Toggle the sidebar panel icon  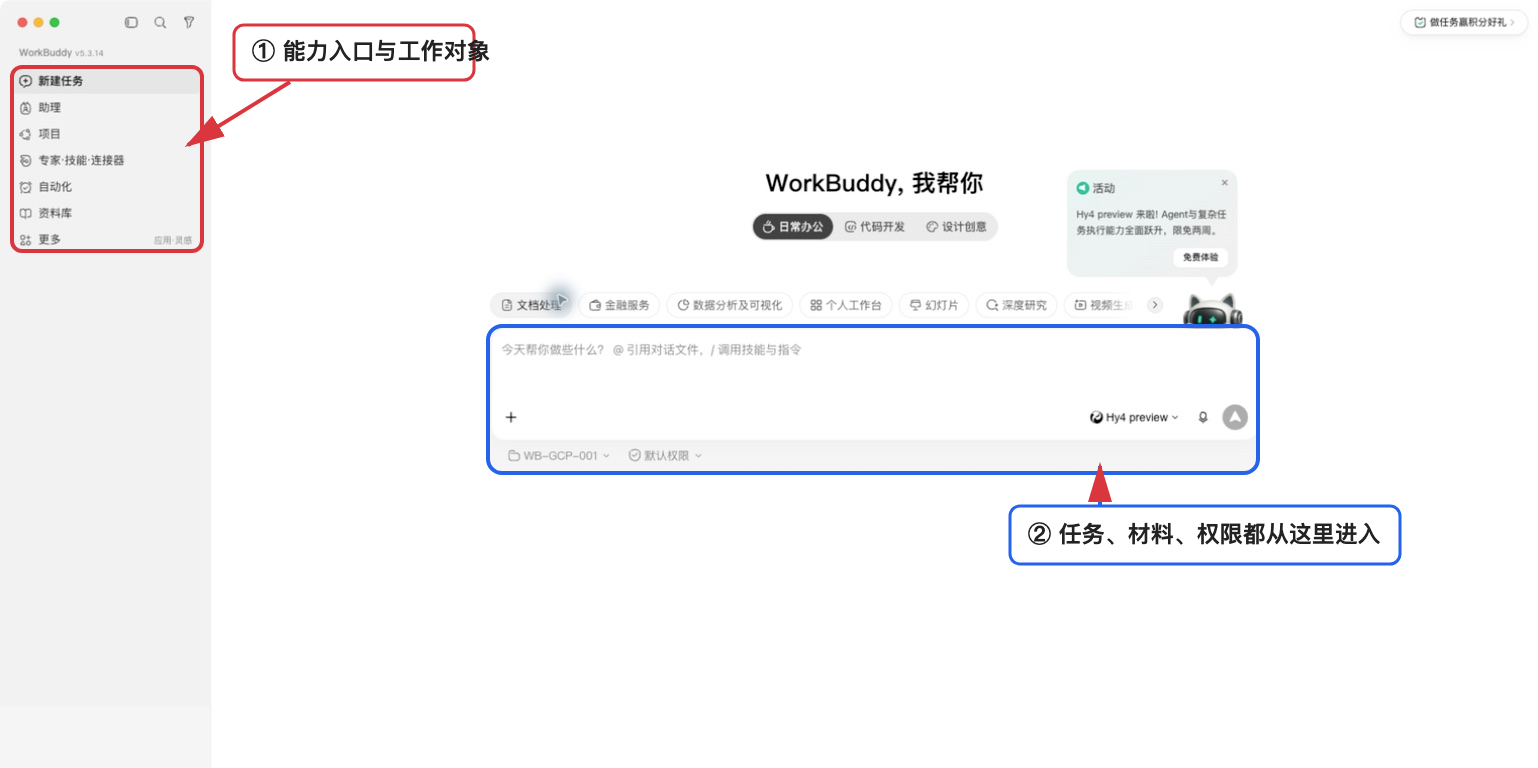pyautogui.click(x=131, y=22)
